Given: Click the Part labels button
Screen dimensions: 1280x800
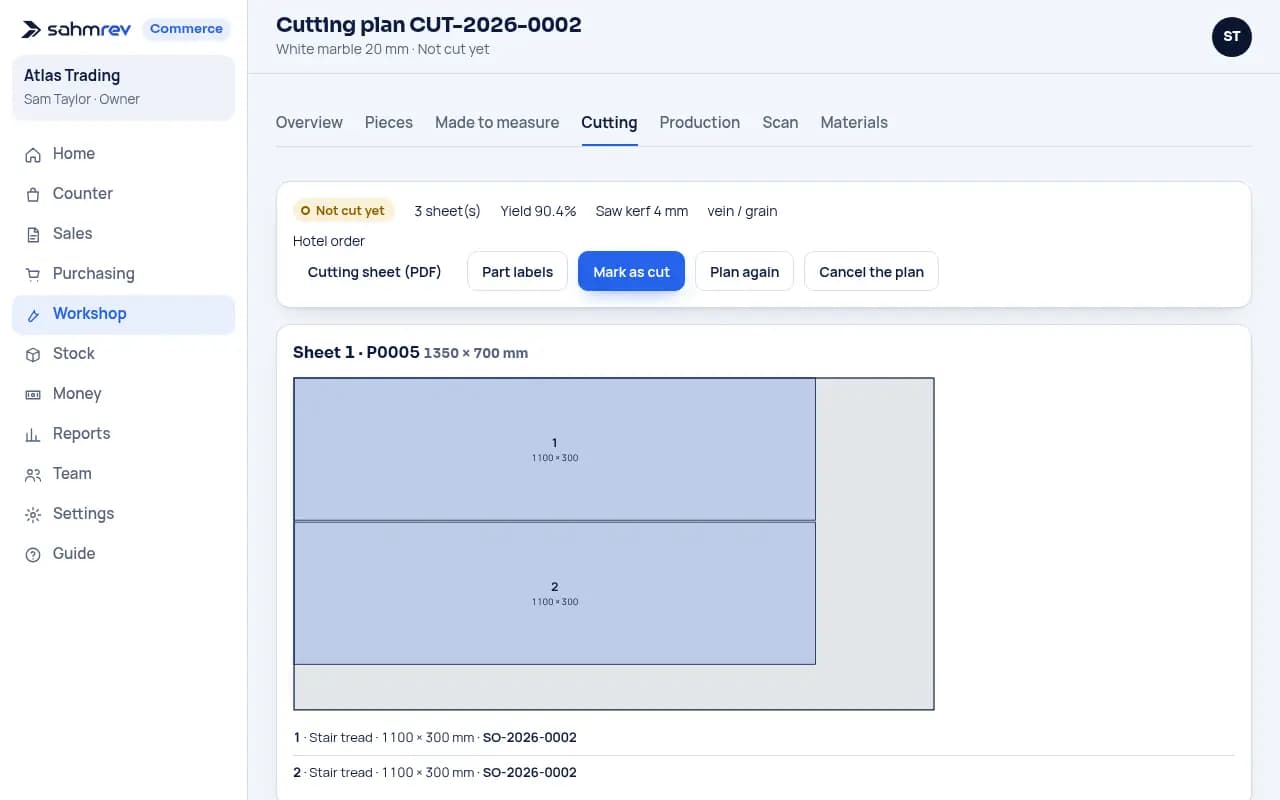Looking at the screenshot, I should (517, 272).
